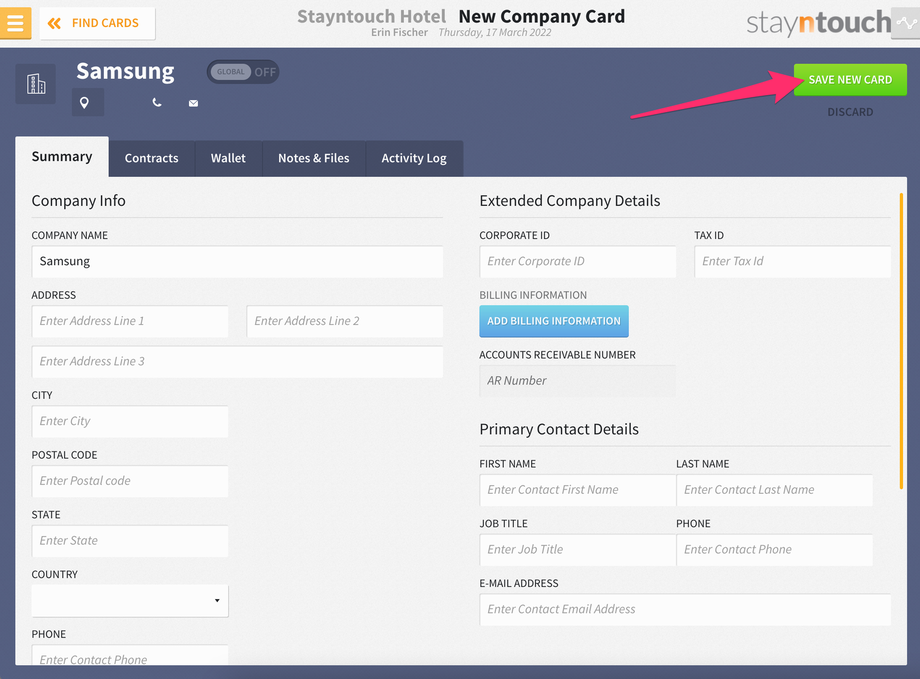Click the staynTouch logo
The image size is (920, 679).
click(818, 23)
